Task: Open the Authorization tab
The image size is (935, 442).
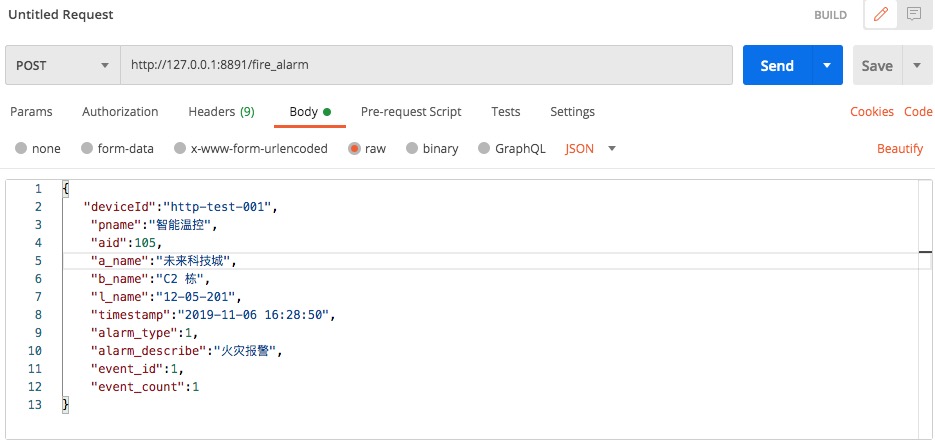Action: [x=120, y=112]
